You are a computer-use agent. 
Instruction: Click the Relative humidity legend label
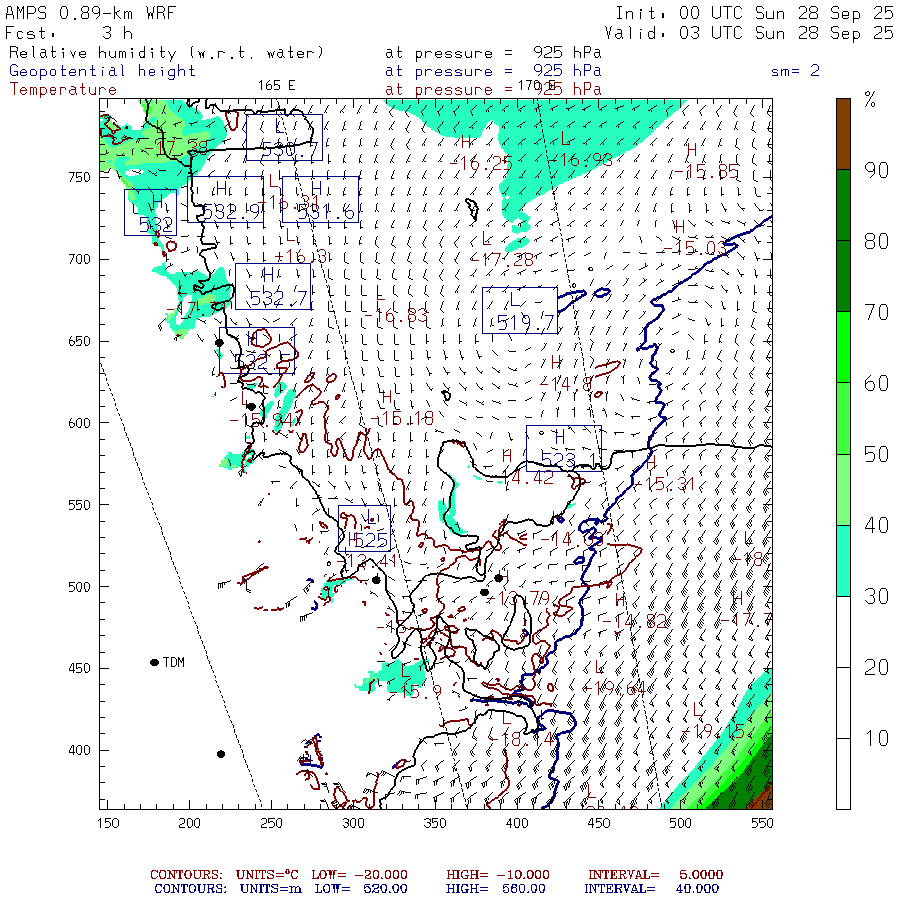[x=166, y=52]
